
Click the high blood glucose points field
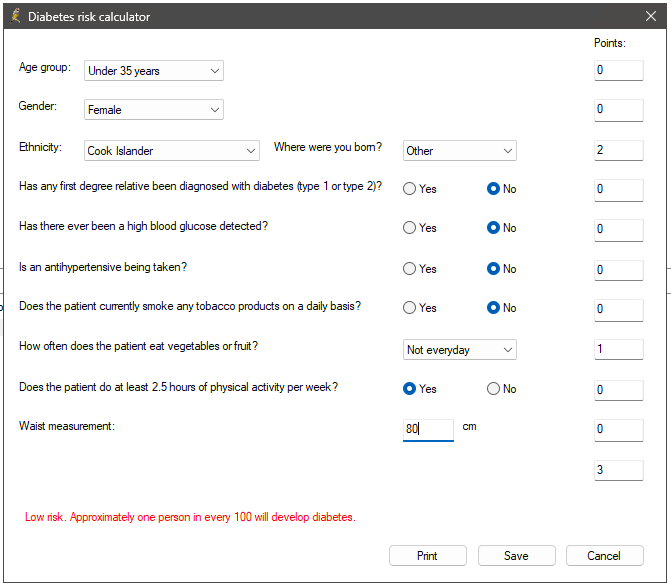click(618, 230)
